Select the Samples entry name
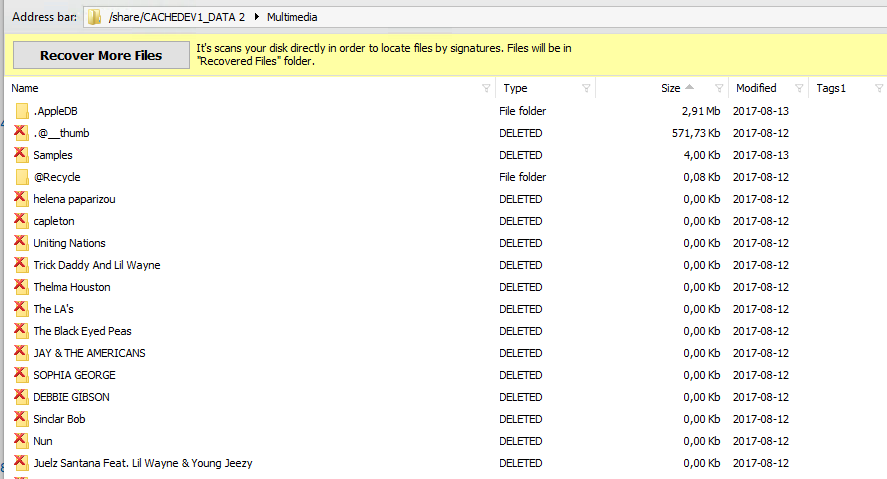The width and height of the screenshot is (887, 479). click(x=53, y=156)
